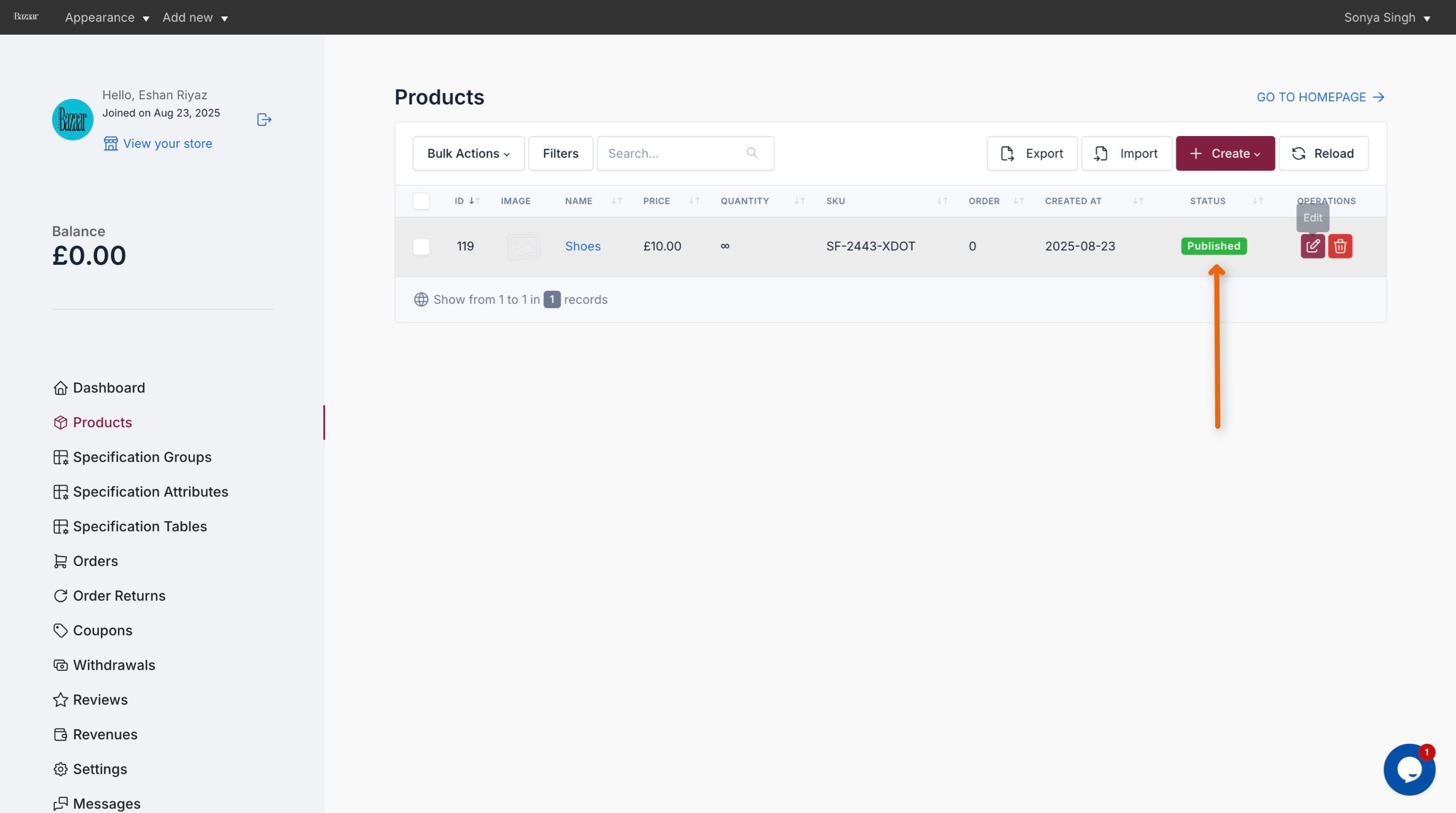This screenshot has height=813, width=1456.
Task: Sort table by Price column
Action: click(671, 201)
